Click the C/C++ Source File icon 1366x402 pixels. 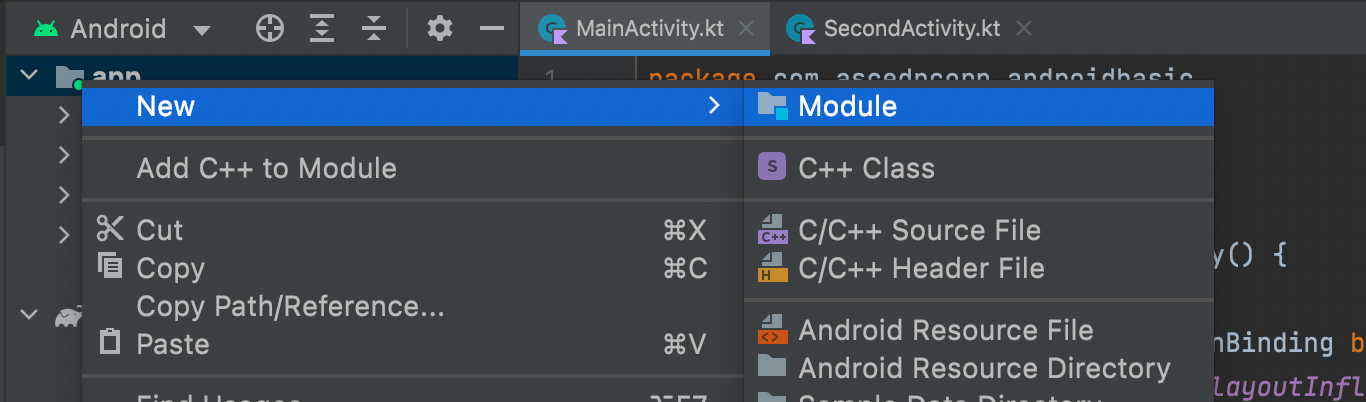(772, 230)
